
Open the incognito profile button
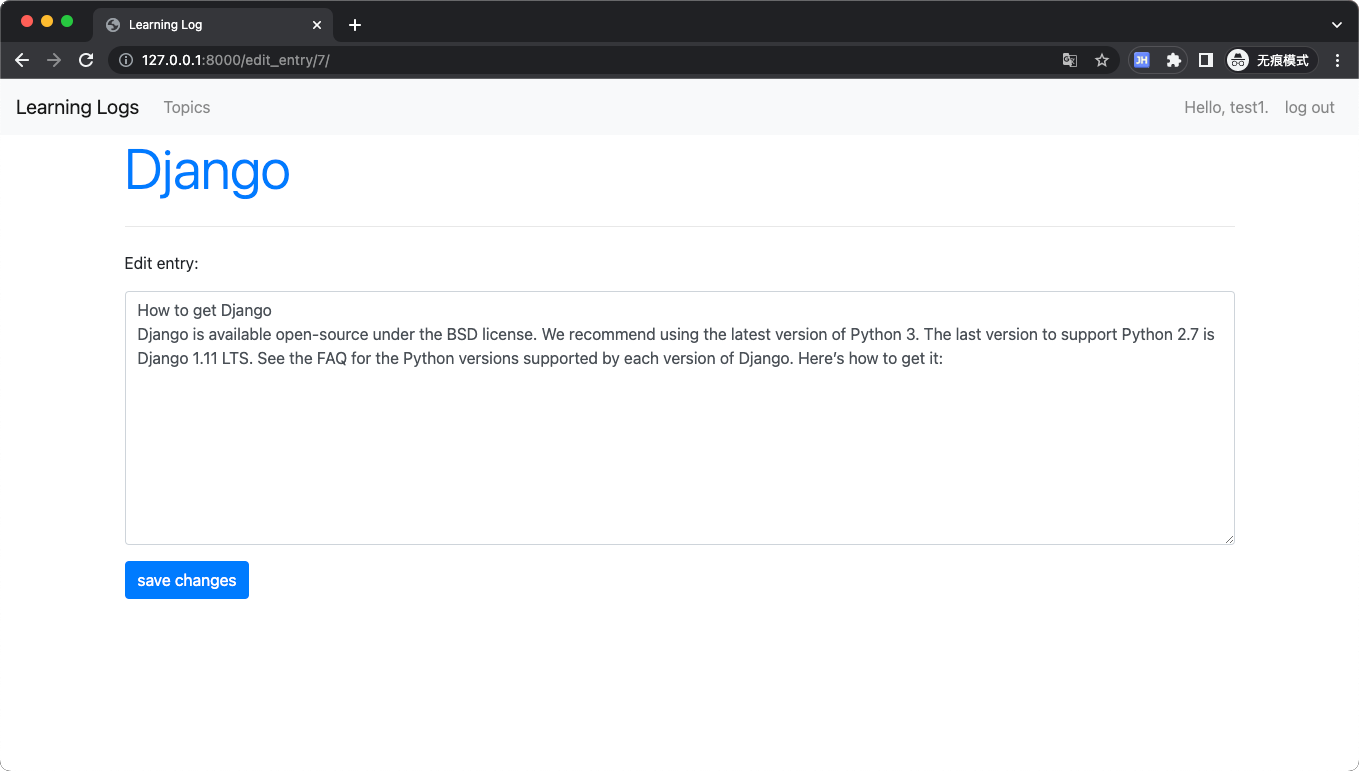(x=1271, y=60)
